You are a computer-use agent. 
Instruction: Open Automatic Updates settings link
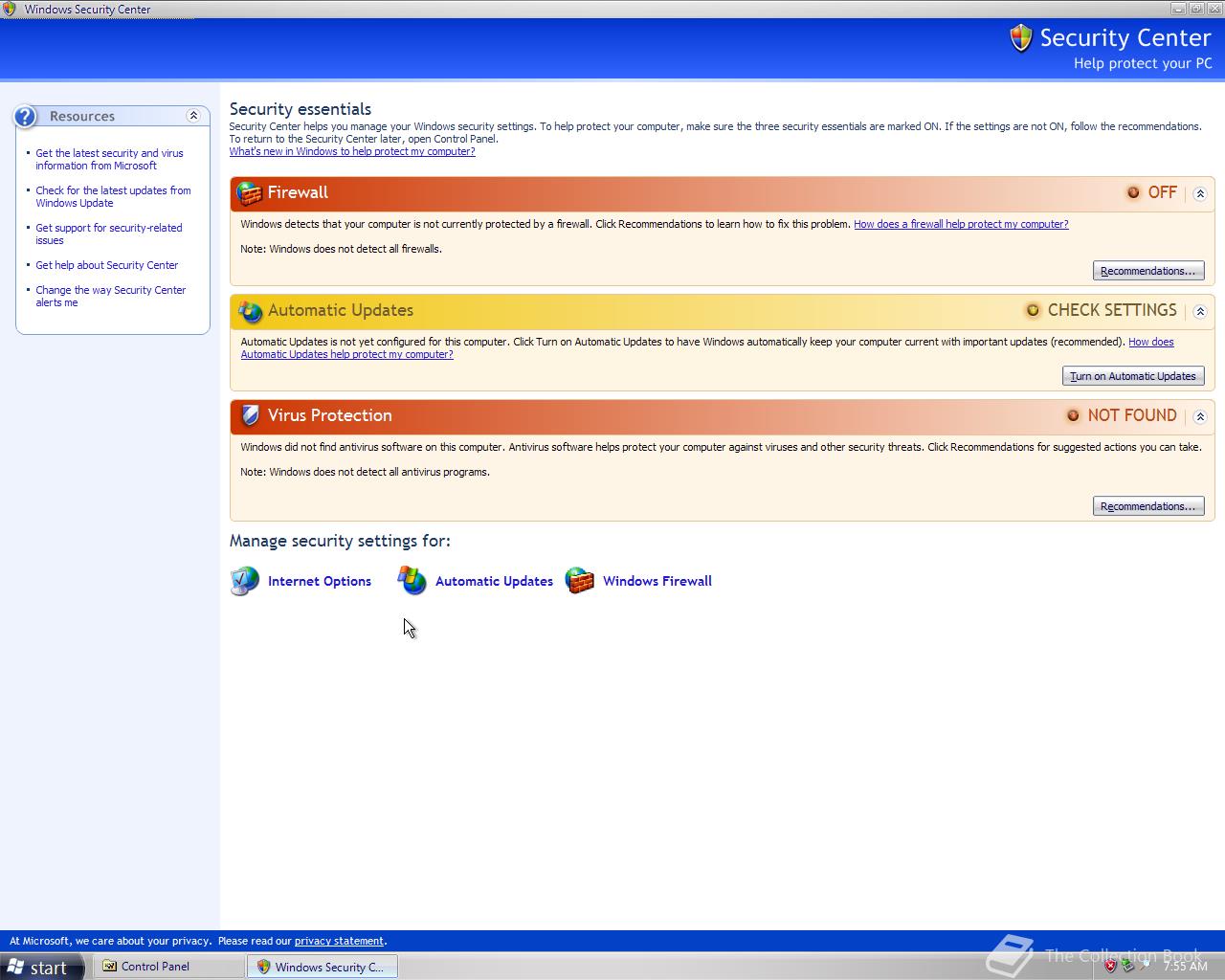494,581
